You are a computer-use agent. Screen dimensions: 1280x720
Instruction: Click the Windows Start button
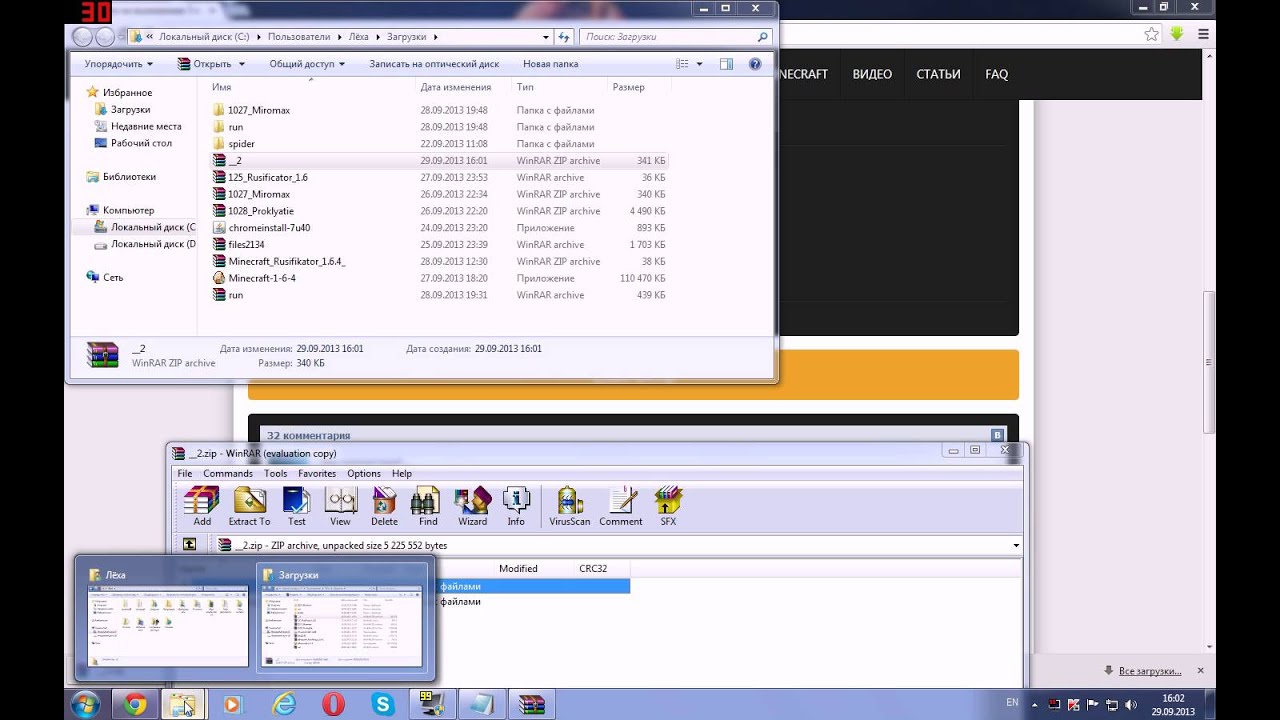click(85, 704)
